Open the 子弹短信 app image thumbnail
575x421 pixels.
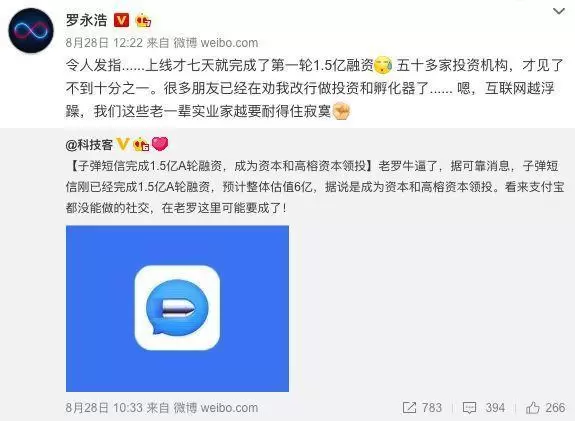[177, 308]
